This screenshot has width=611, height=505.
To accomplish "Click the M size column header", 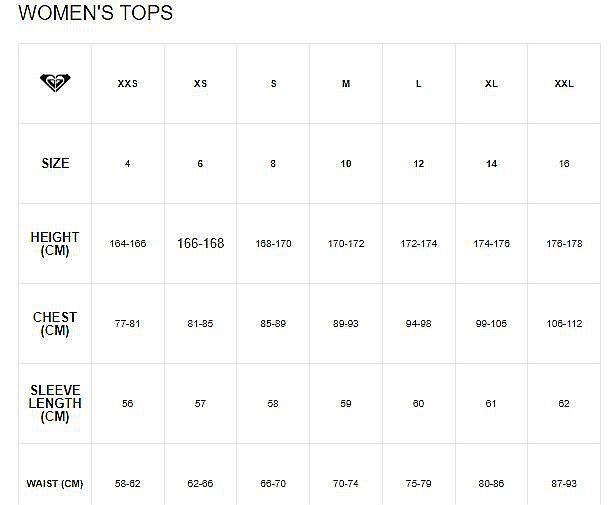I will pyautogui.click(x=346, y=84).
